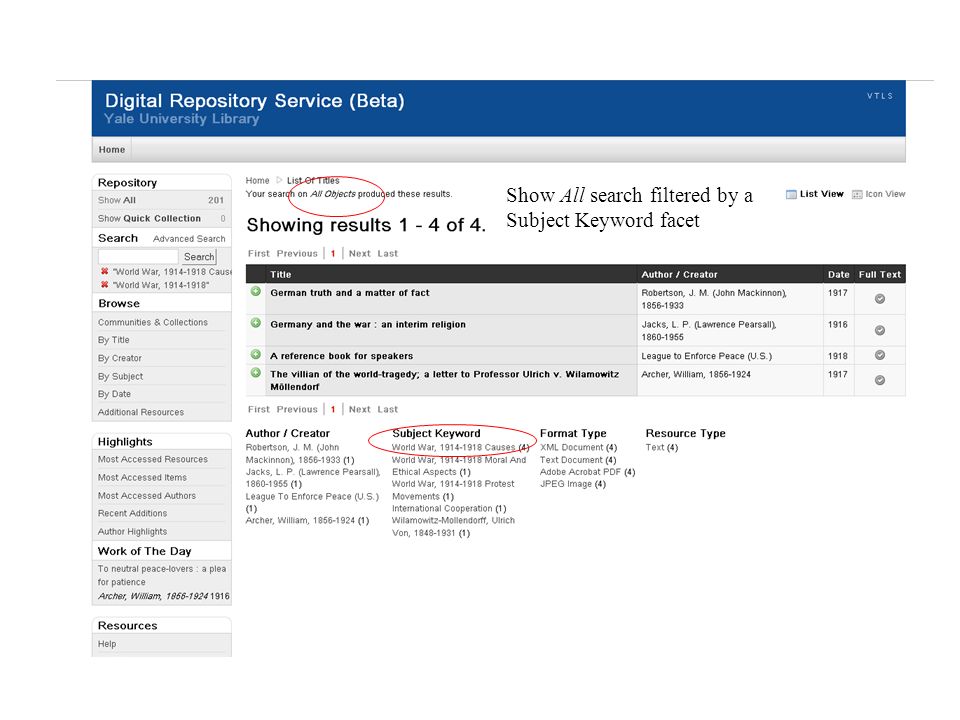Open full text icon for The villian row
The image size is (960, 720).
880,380
